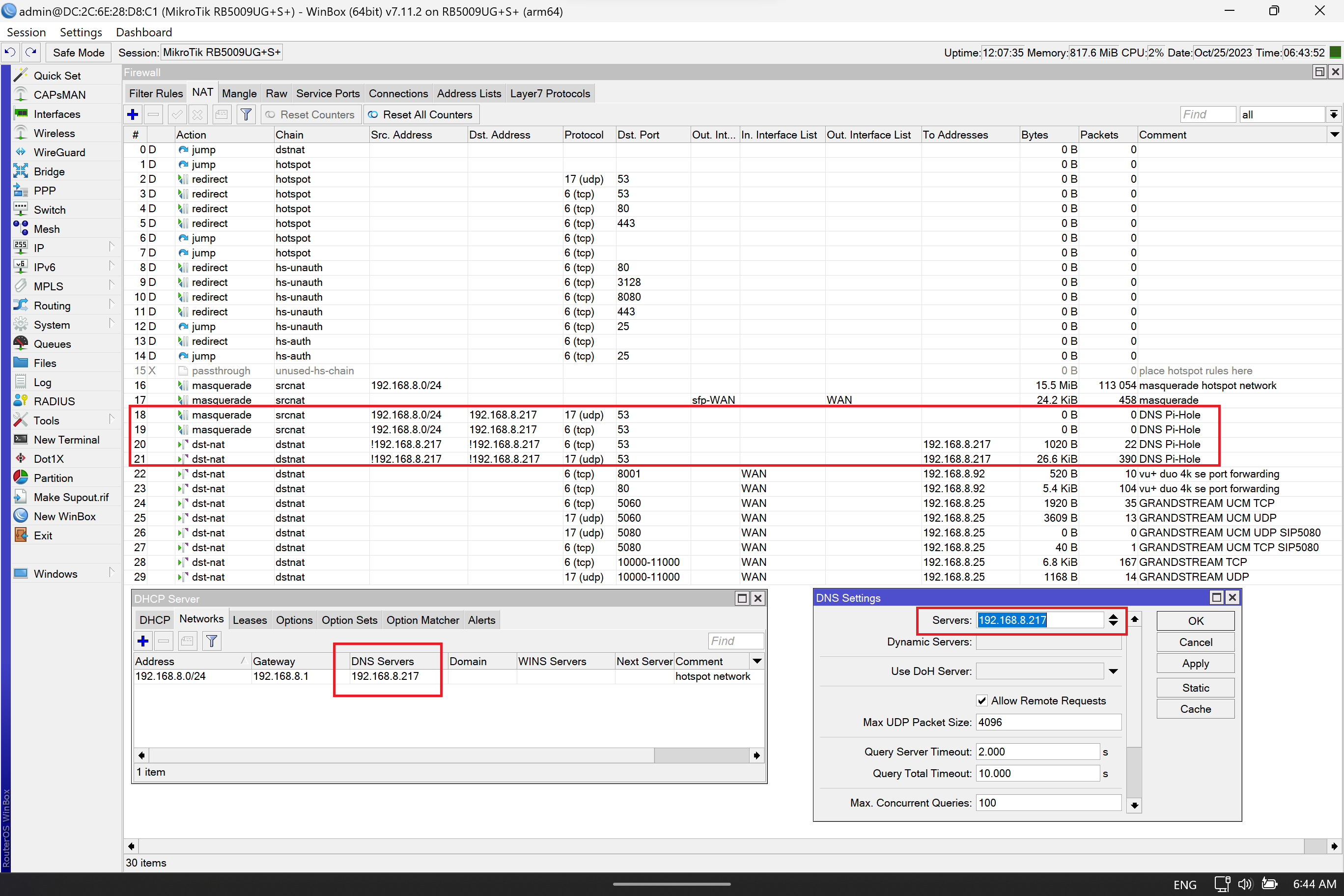Click the Static button in DNS Settings
This screenshot has height=896, width=1344.
point(1196,687)
